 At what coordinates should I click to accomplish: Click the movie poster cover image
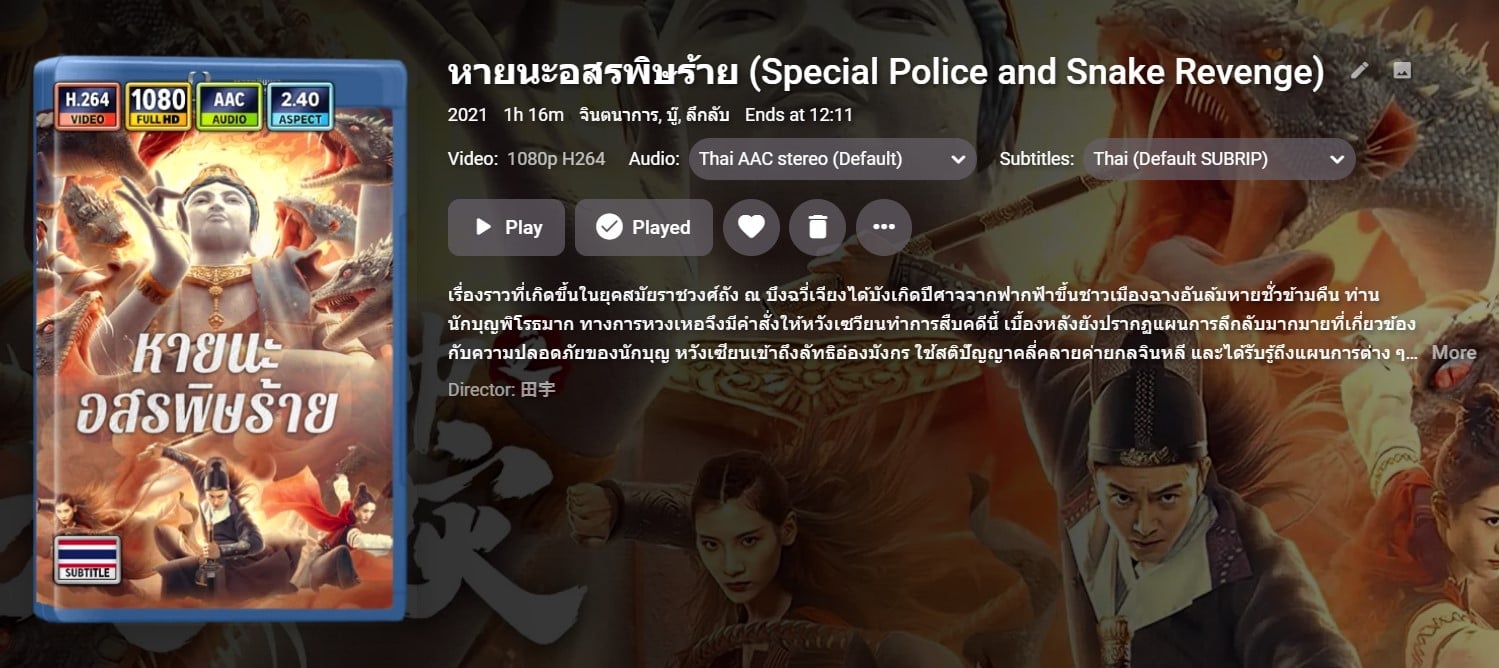(219, 340)
